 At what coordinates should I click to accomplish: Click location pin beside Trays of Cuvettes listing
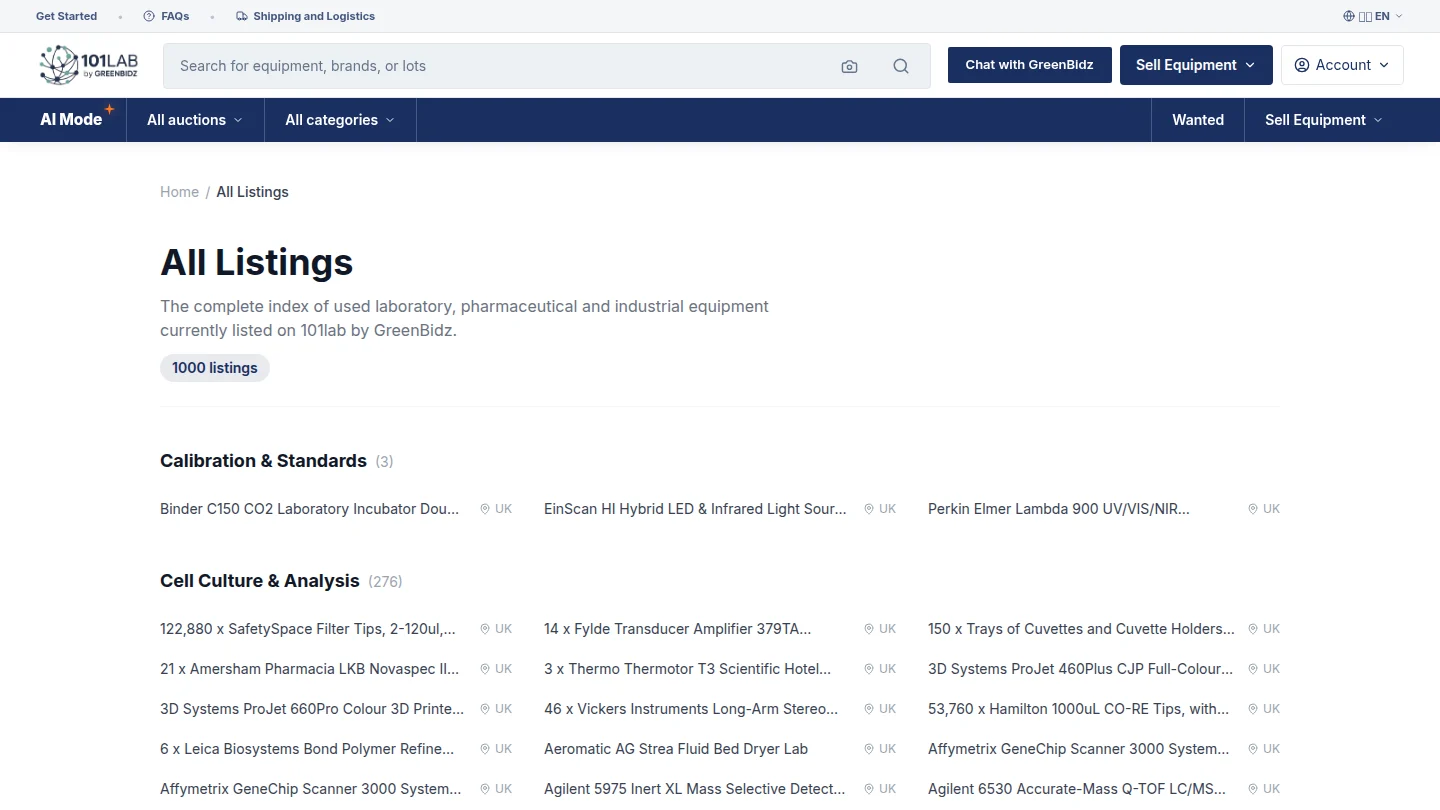(1253, 629)
